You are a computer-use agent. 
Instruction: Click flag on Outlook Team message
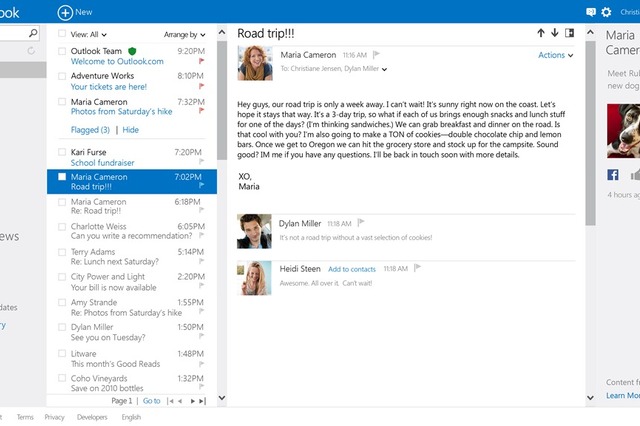coord(201,61)
